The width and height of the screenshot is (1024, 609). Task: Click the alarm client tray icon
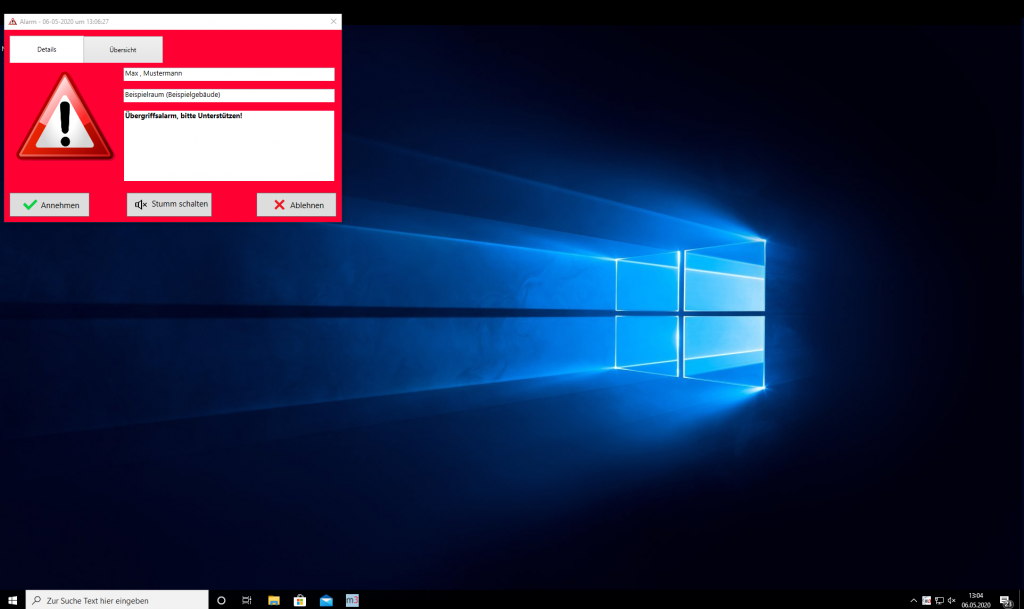pyautogui.click(x=927, y=601)
